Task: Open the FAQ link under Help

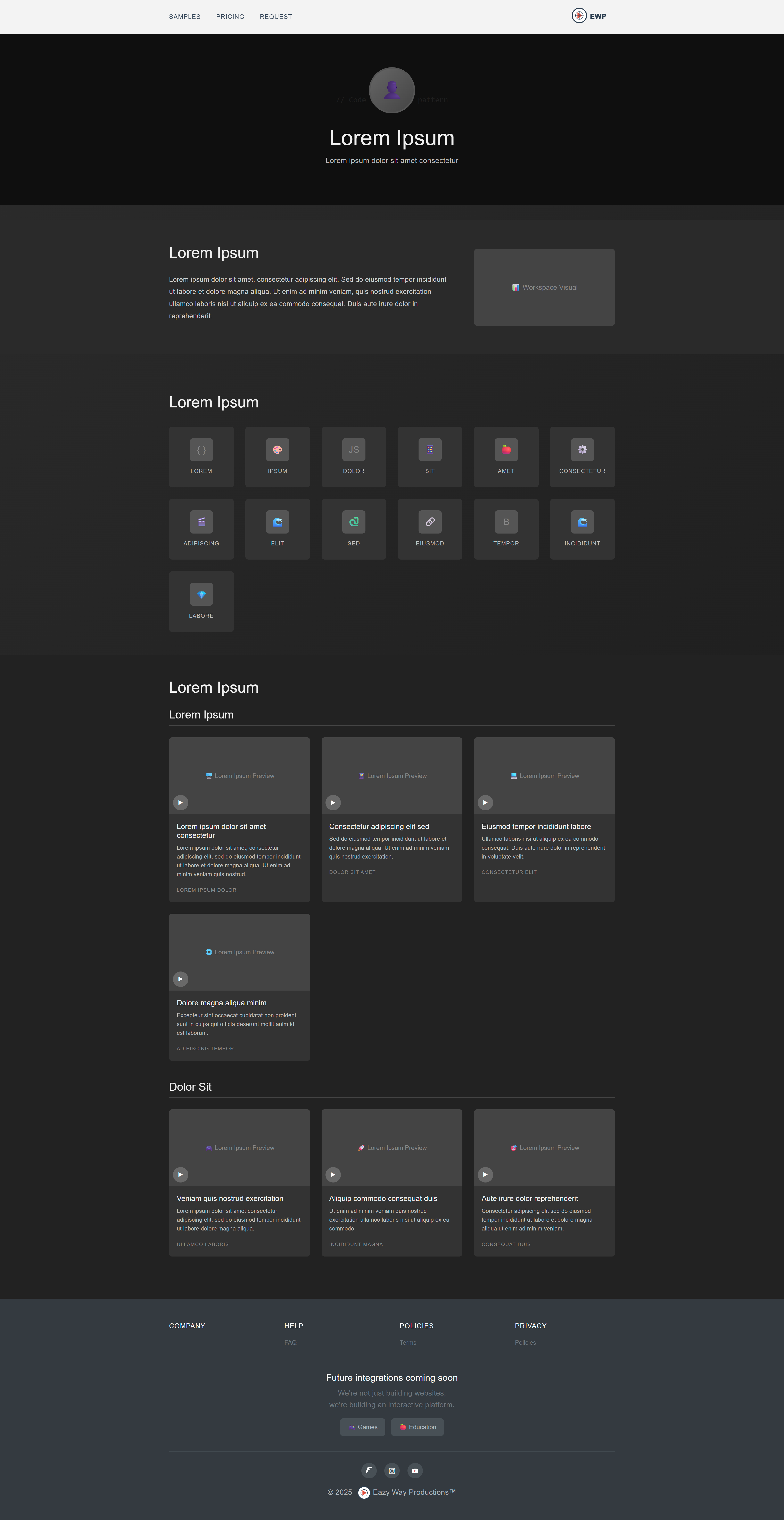Action: pyautogui.click(x=290, y=1342)
